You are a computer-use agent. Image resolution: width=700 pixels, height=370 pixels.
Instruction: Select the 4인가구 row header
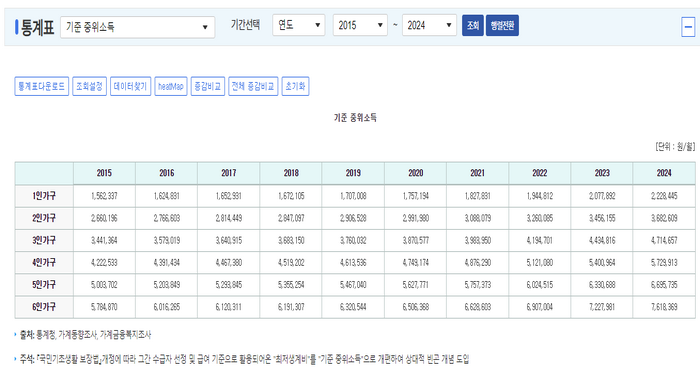click(44, 262)
